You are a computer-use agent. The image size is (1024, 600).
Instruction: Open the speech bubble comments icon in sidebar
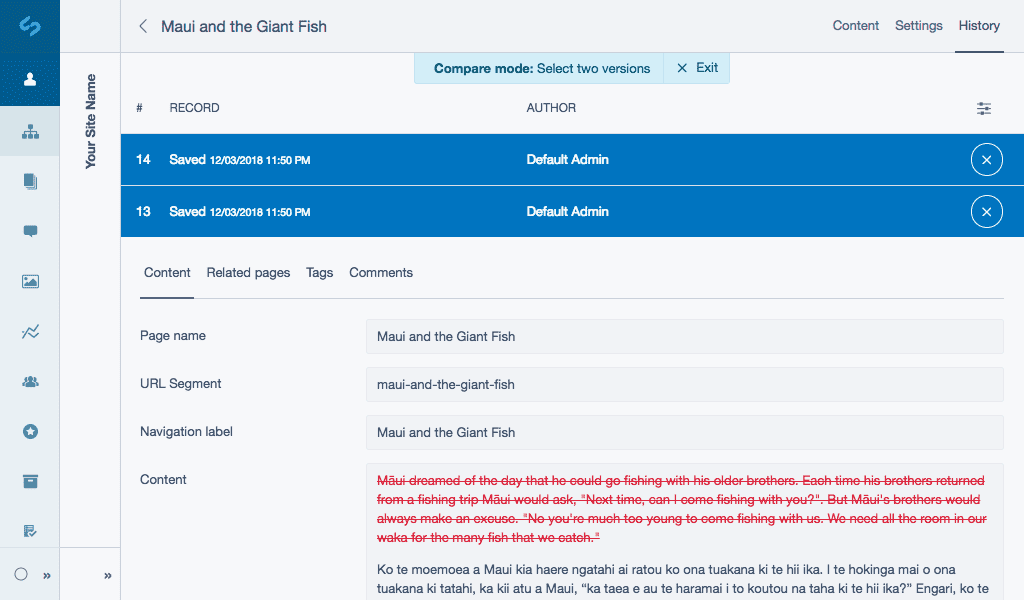tap(30, 231)
